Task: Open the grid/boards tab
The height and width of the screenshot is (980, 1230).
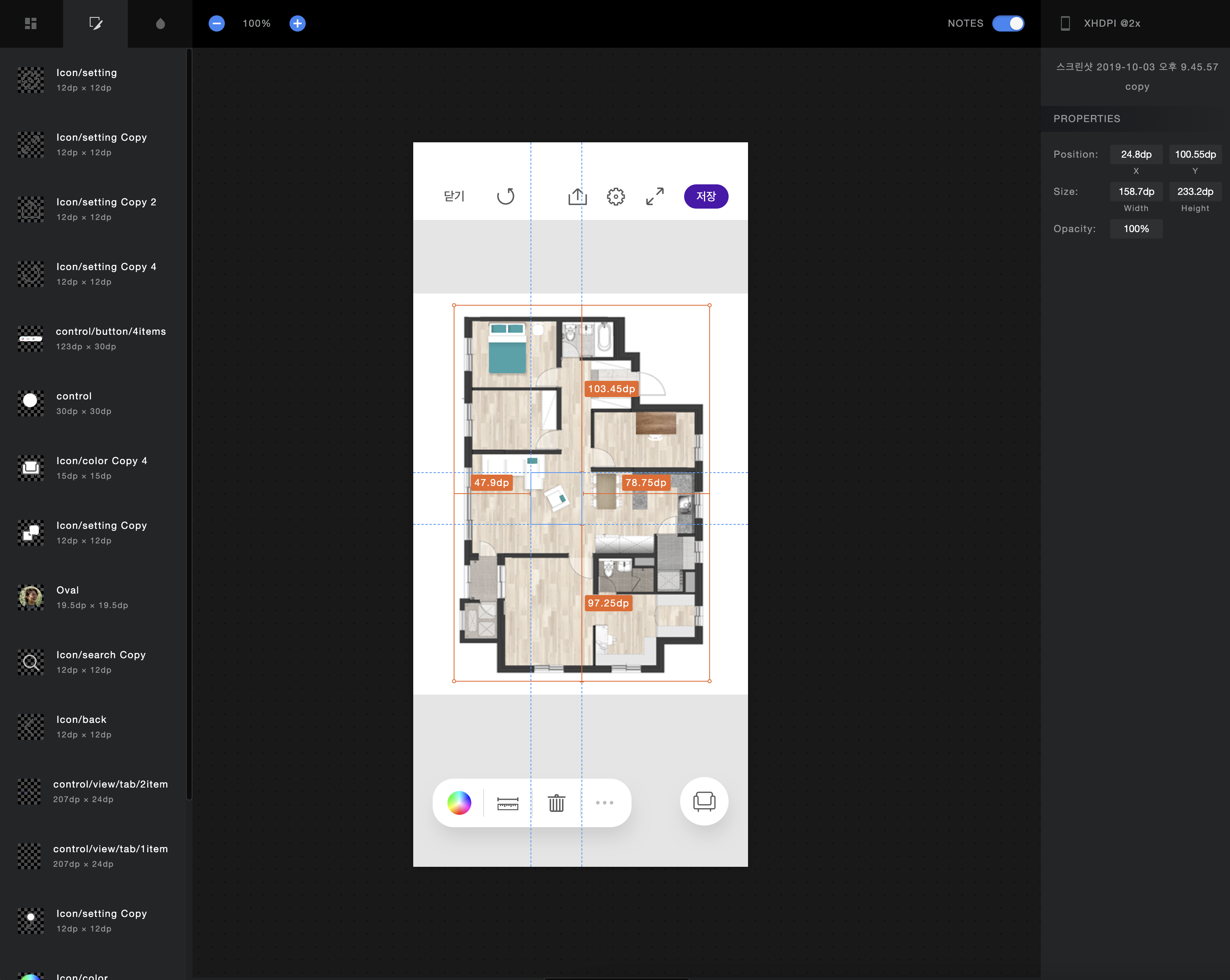Action: coord(31,23)
